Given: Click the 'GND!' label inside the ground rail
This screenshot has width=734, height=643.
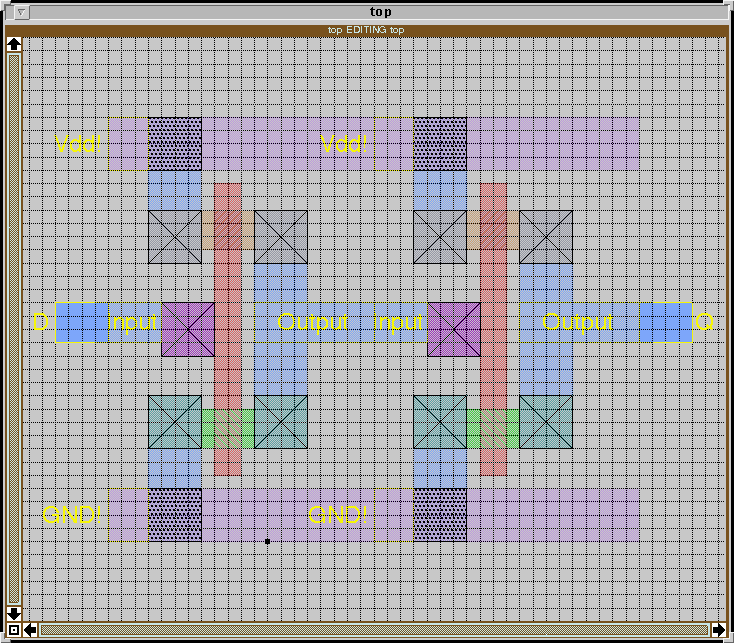Looking at the screenshot, I should 338,515.
